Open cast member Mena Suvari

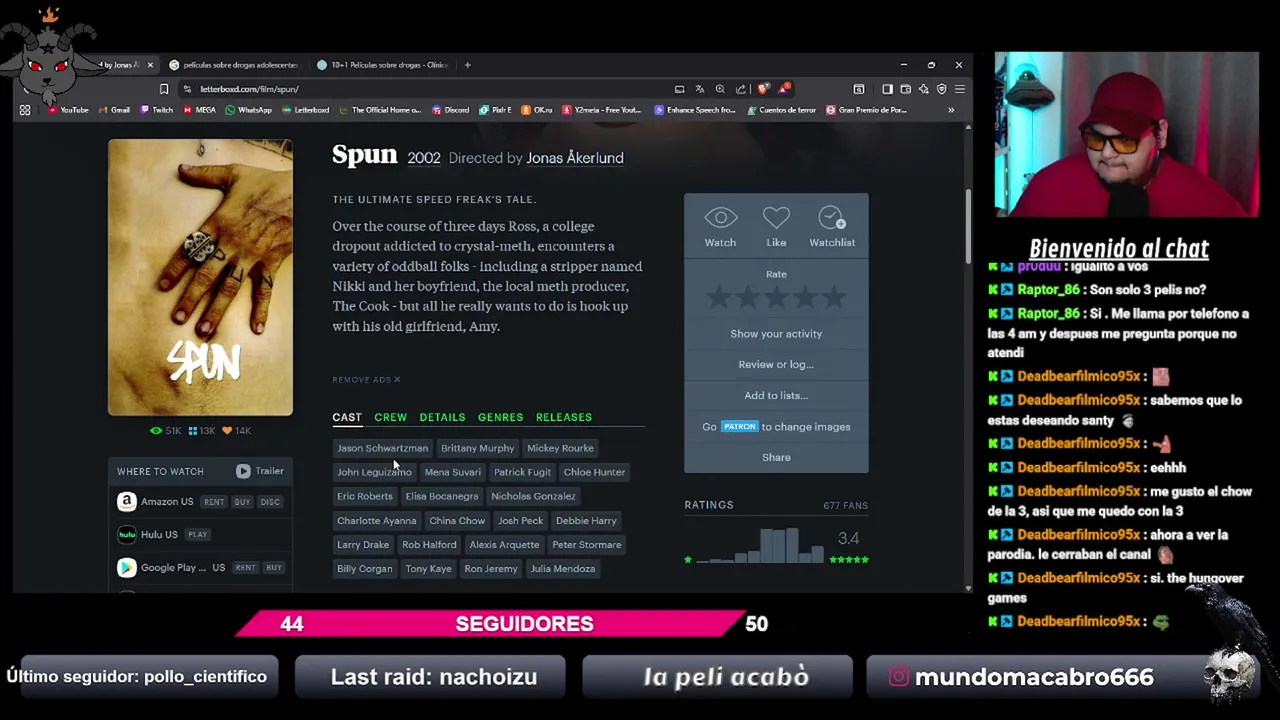[452, 472]
